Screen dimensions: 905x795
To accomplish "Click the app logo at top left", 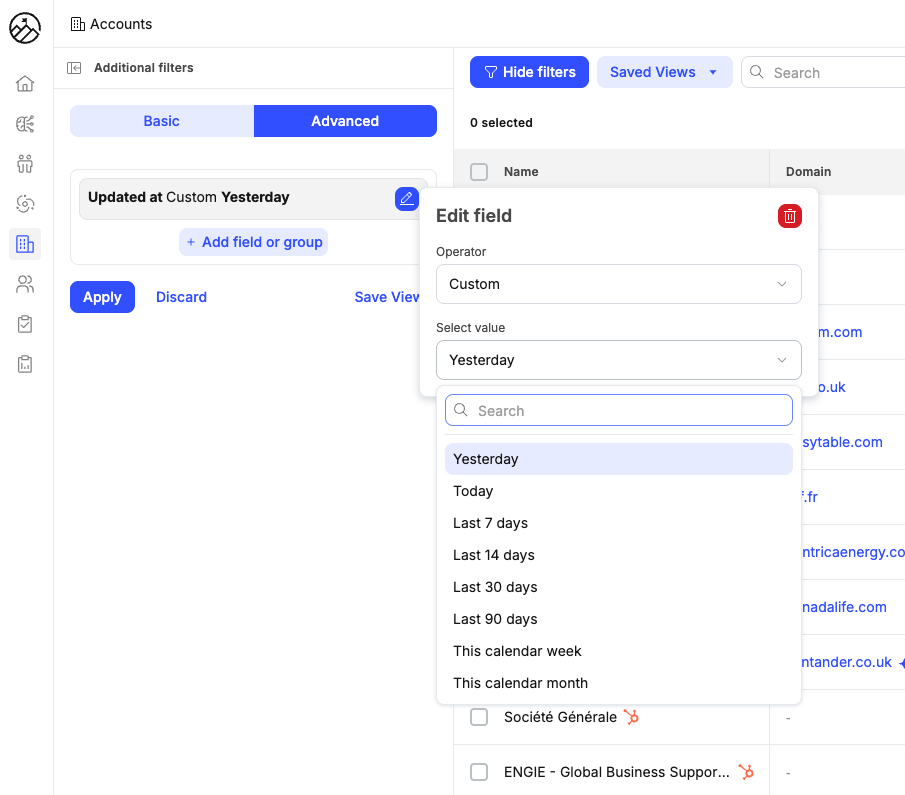I will 25,29.
